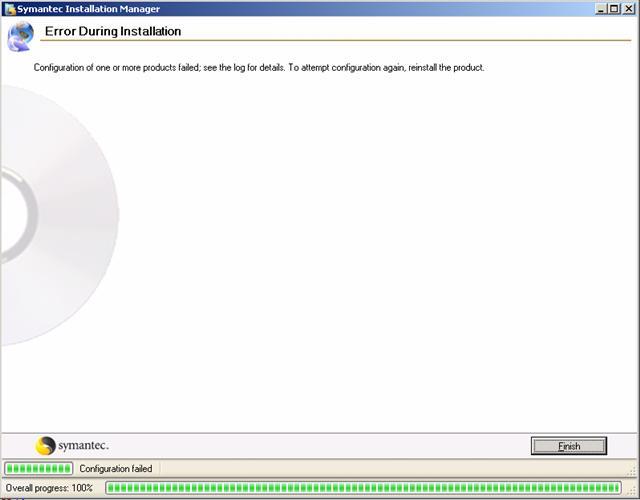
Task: Click the small progress bar beside Configuration failed
Action: coord(38,469)
